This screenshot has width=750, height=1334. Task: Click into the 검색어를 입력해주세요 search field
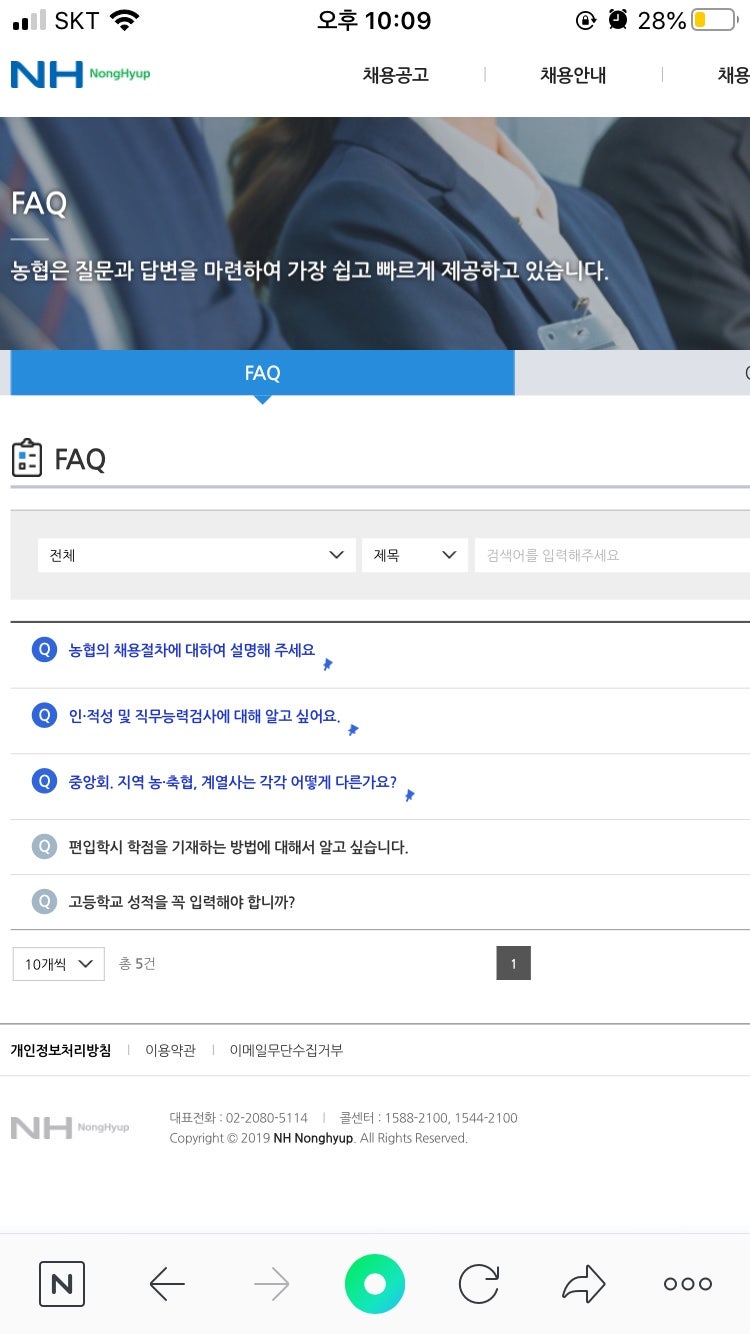click(612, 555)
